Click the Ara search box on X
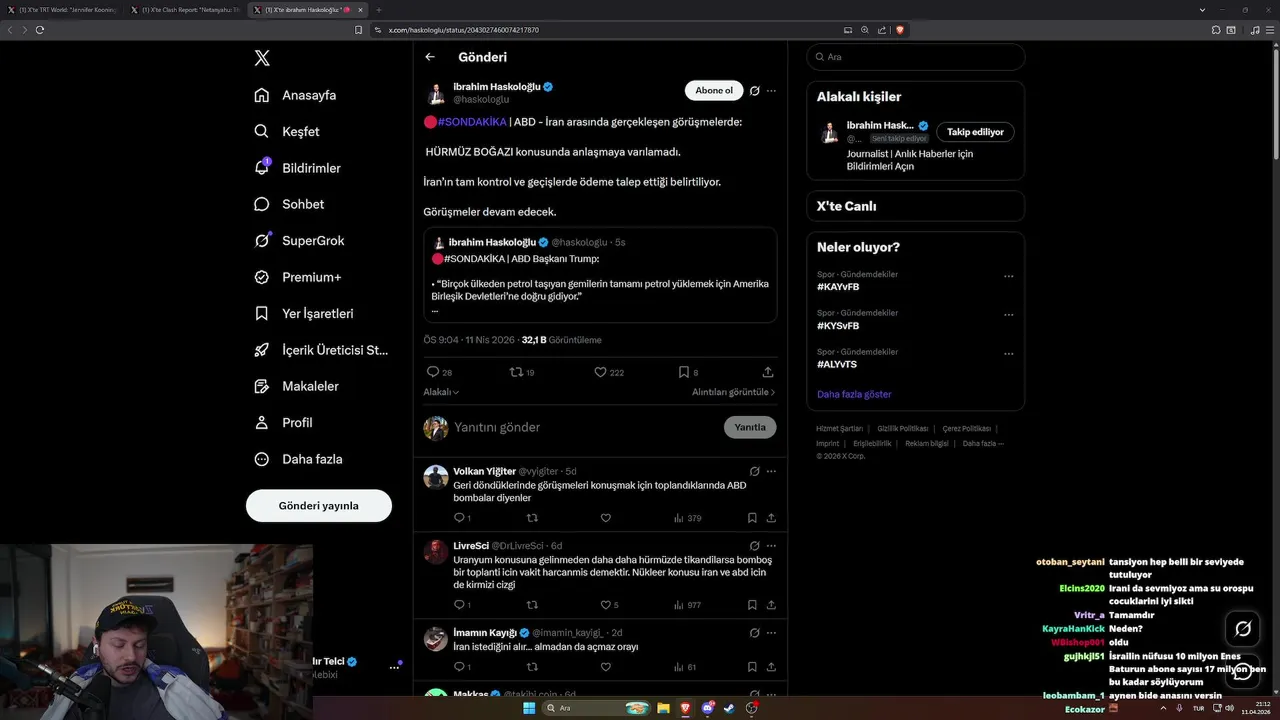1280x720 pixels. pyautogui.click(x=916, y=57)
